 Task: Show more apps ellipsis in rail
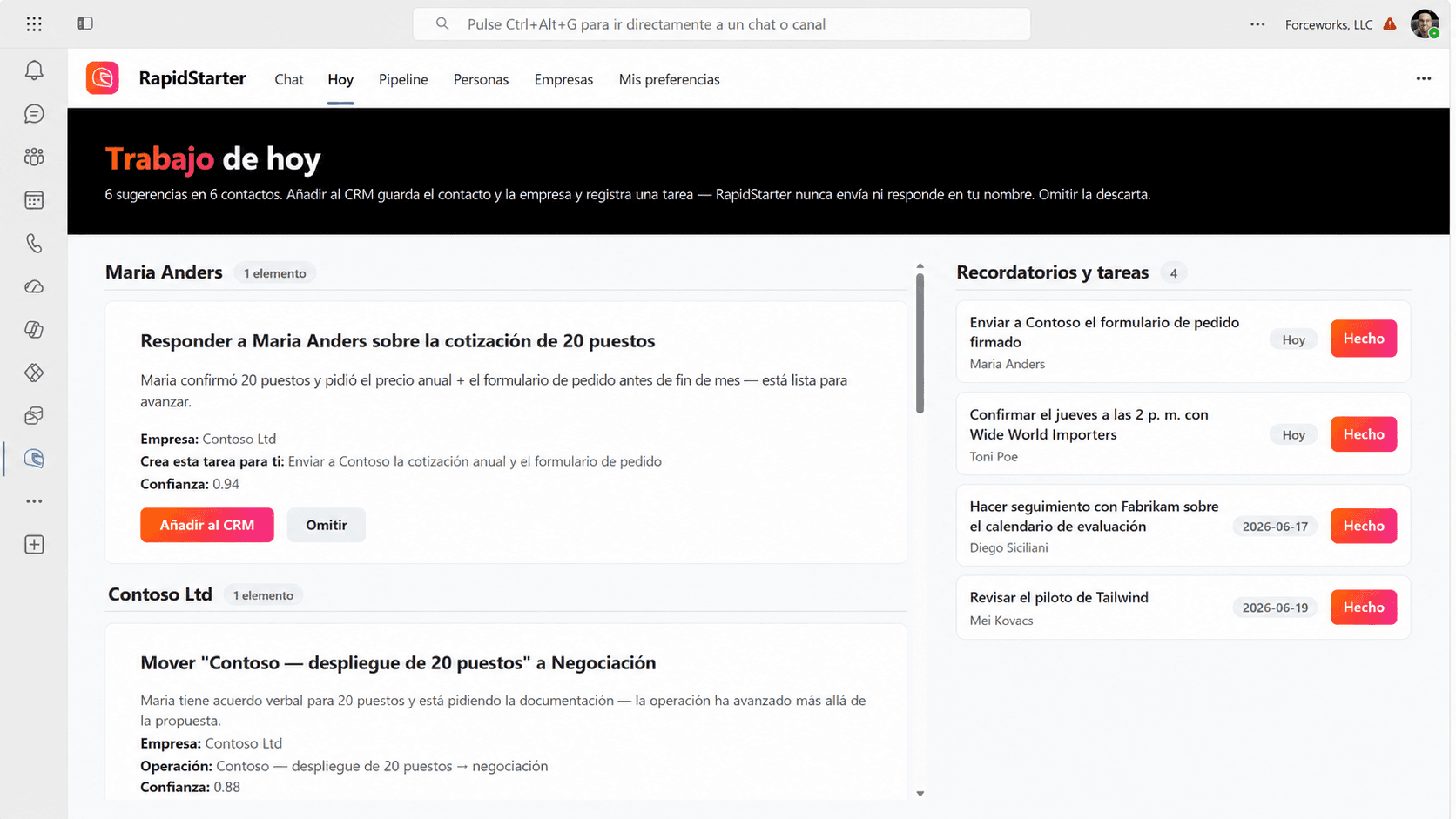click(34, 501)
